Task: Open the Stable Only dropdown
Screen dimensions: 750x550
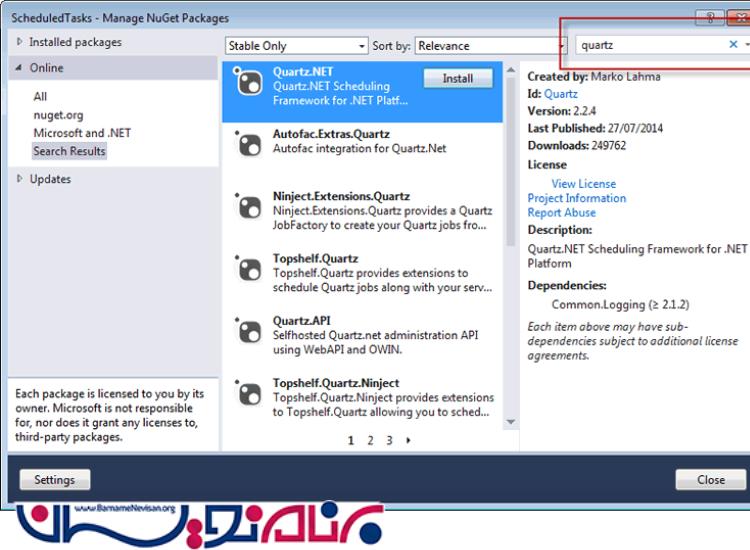Action: 296,46
